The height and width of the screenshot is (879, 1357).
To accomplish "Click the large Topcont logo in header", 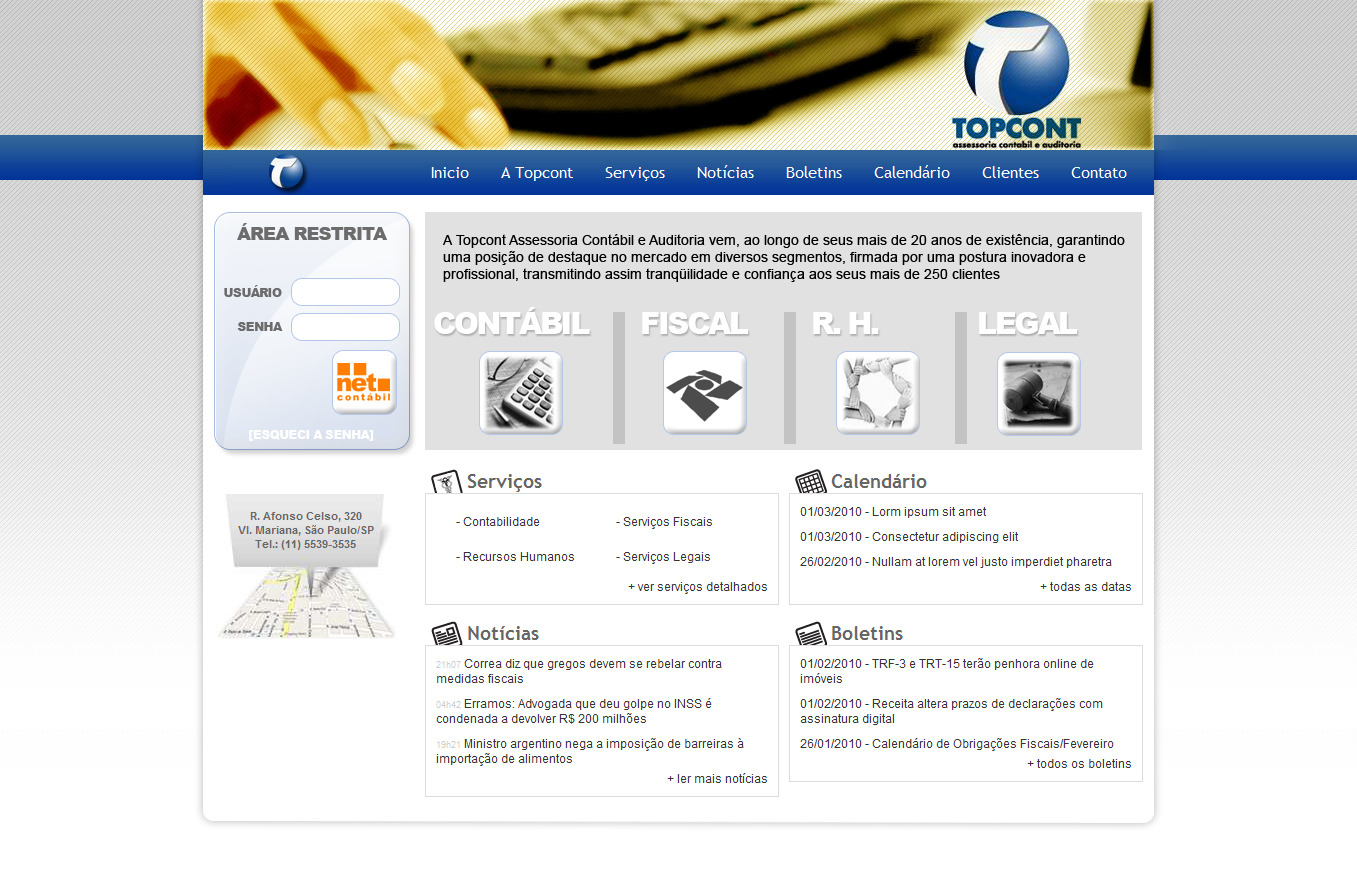I will click(1016, 78).
